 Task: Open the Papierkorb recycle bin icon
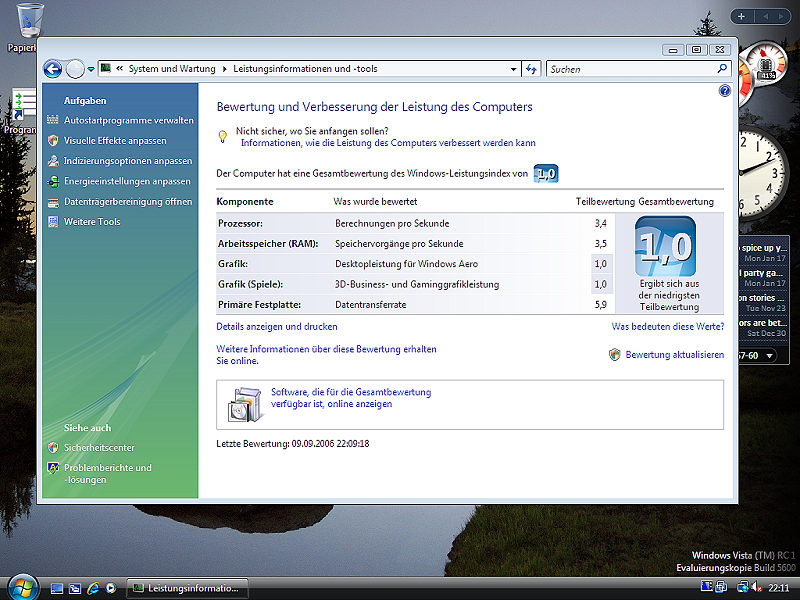pyautogui.click(x=29, y=18)
